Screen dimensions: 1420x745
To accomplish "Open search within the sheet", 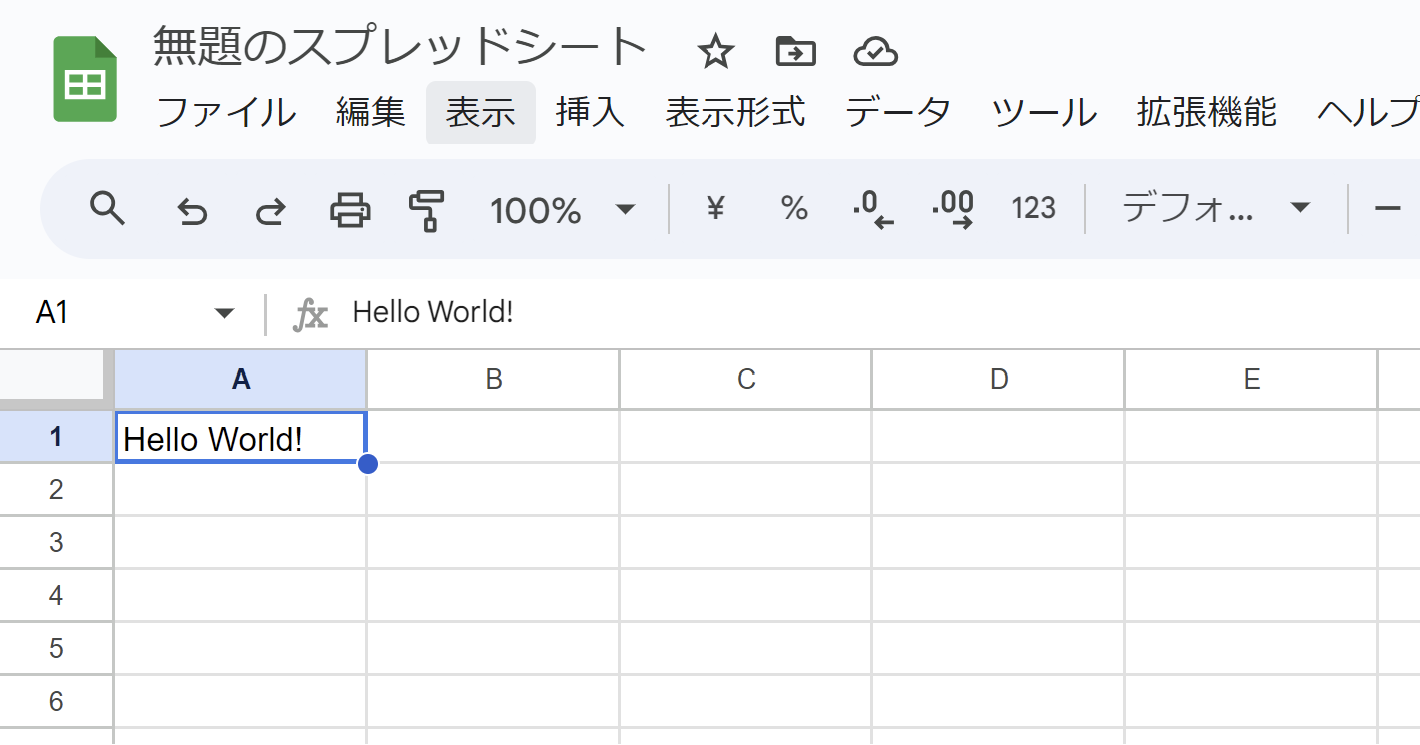I will point(109,209).
